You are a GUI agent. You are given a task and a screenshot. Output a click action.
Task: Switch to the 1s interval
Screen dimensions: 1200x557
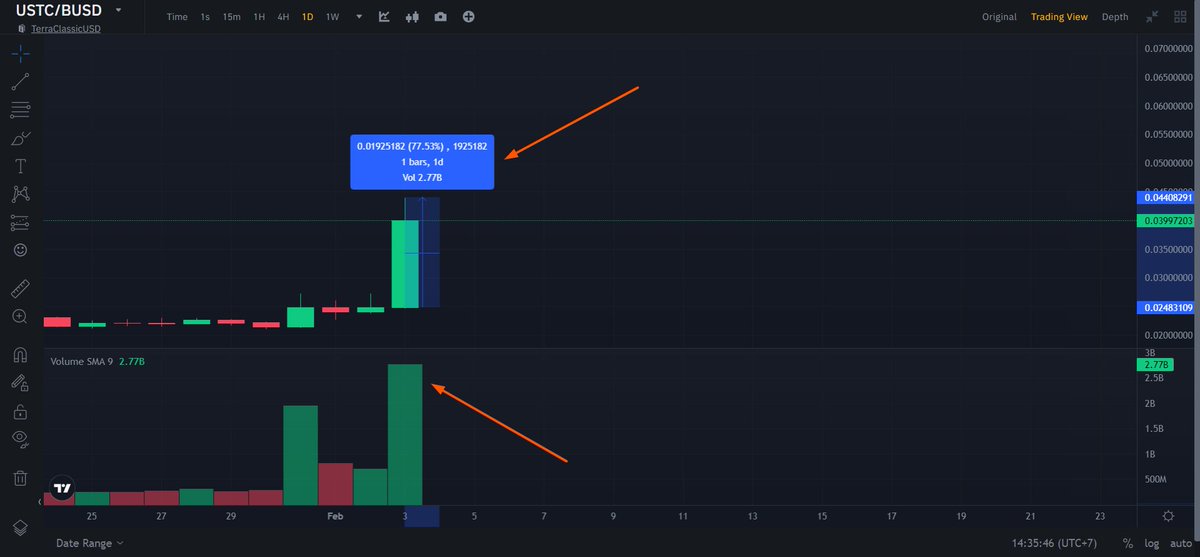(205, 17)
